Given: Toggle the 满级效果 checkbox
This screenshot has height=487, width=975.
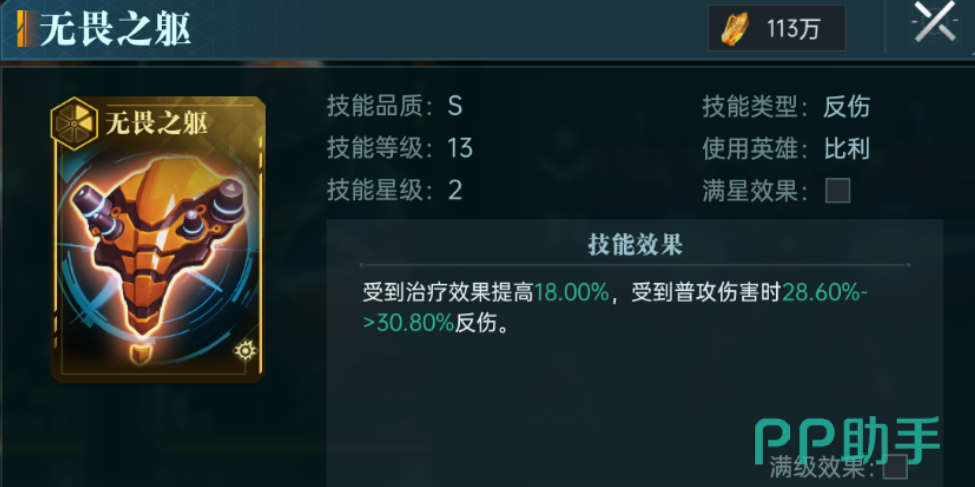Looking at the screenshot, I should point(895,468).
